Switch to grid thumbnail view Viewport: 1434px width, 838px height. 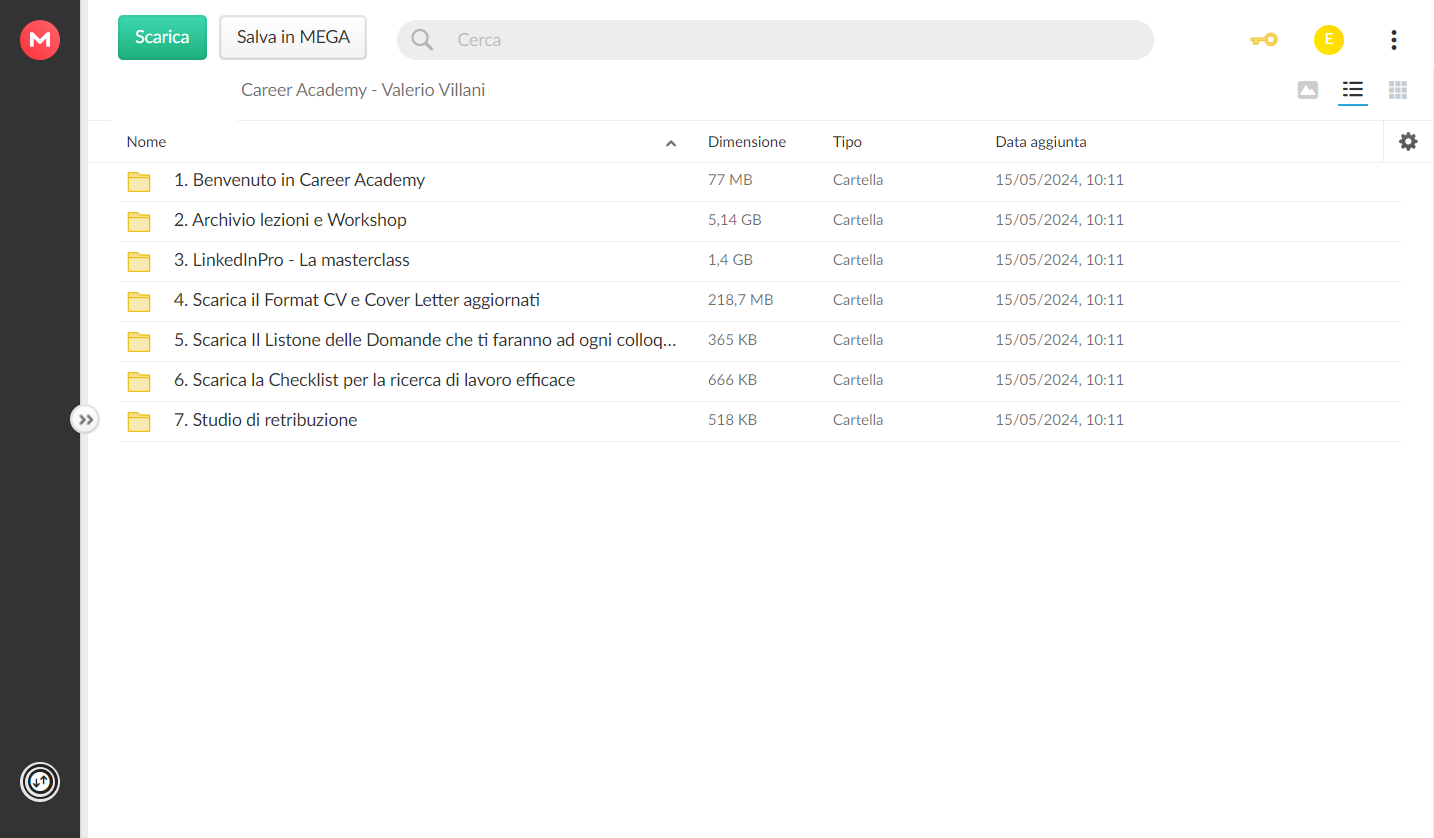tap(1398, 90)
